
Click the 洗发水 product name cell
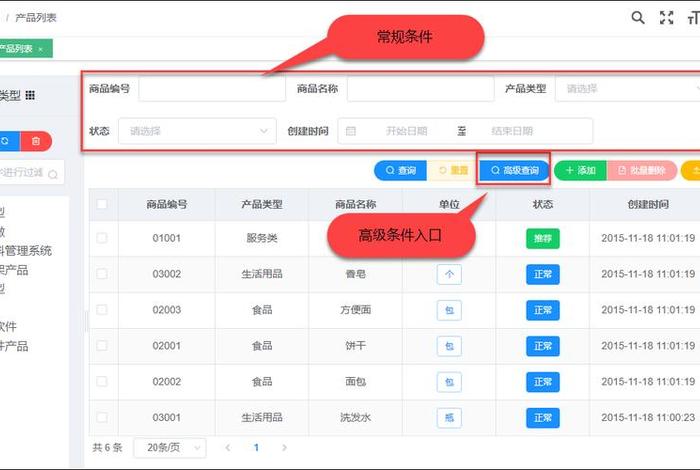point(355,418)
